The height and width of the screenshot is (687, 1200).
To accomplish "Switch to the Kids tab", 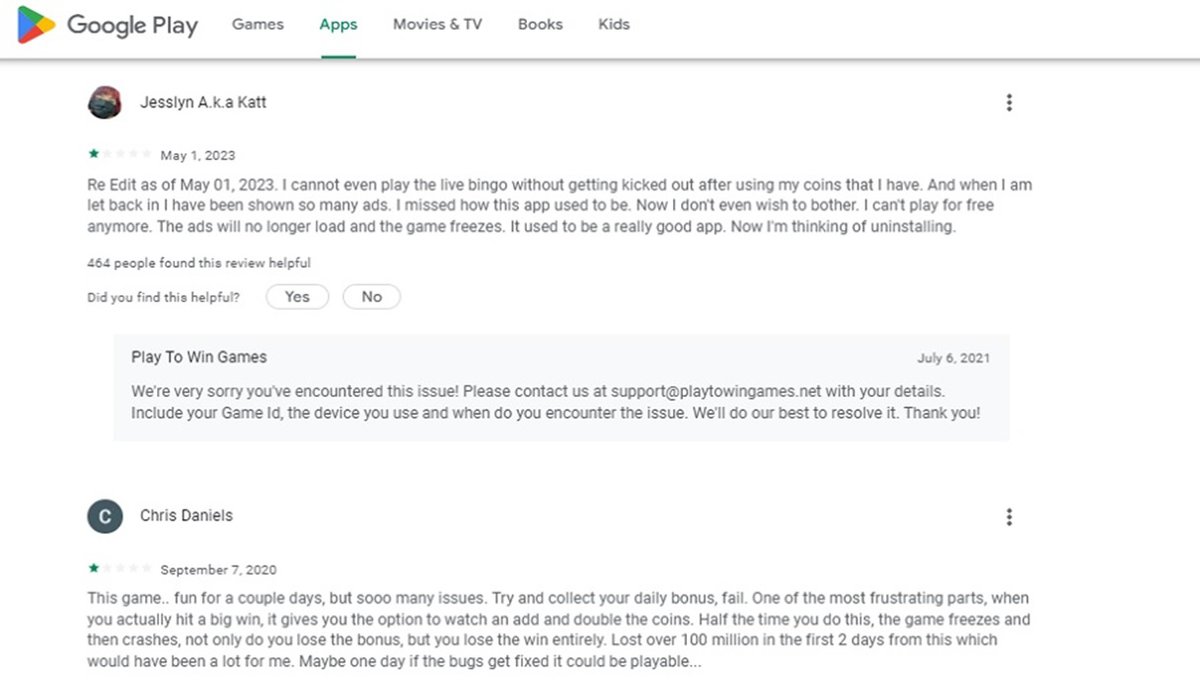I will click(614, 24).
